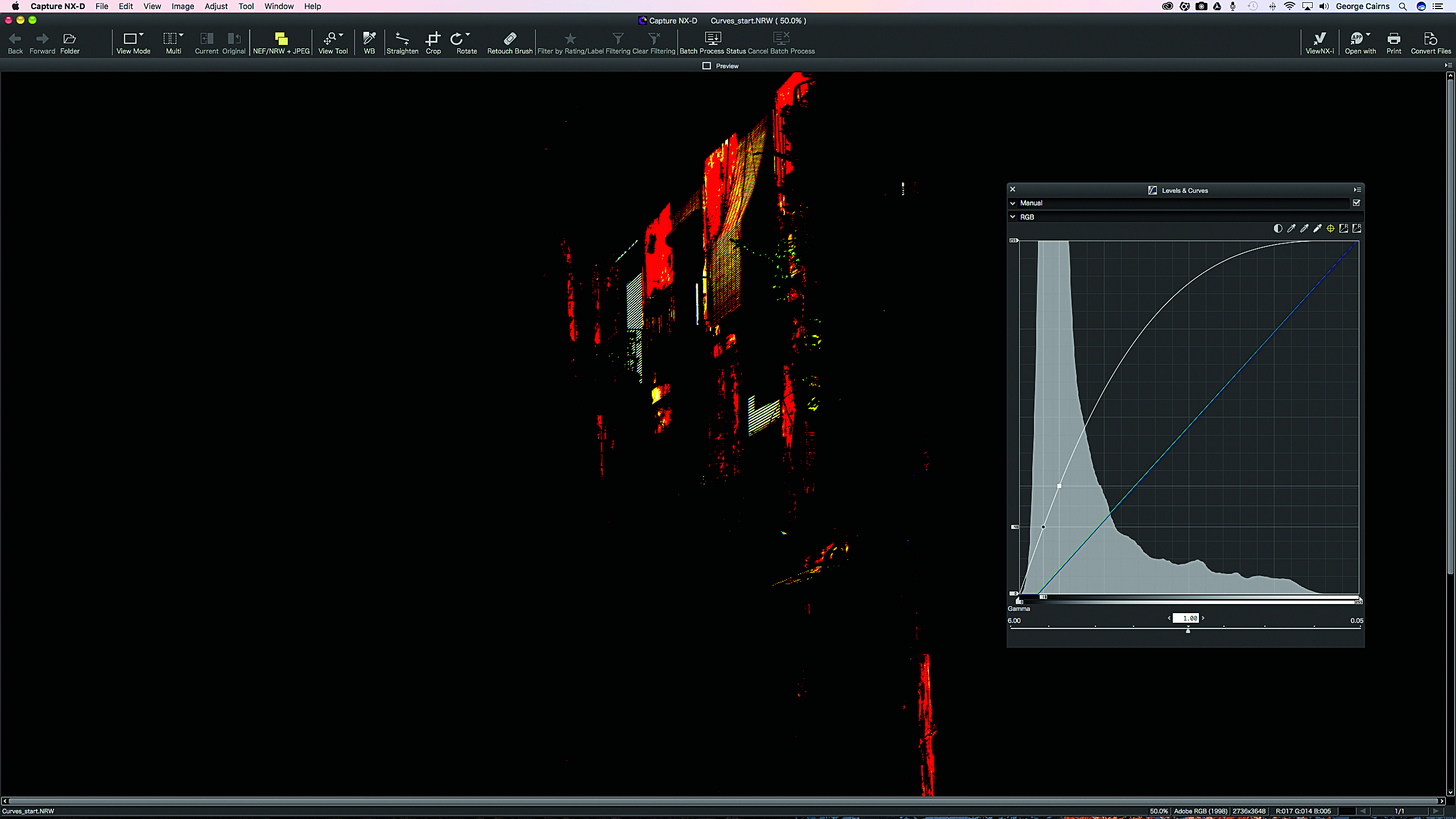Activate the Straighten tool

(x=402, y=43)
